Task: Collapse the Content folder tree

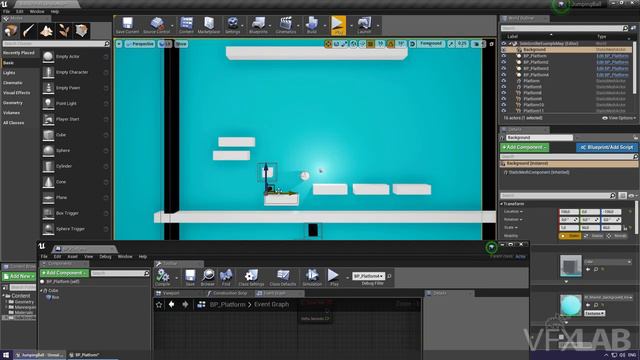Action: point(4,296)
